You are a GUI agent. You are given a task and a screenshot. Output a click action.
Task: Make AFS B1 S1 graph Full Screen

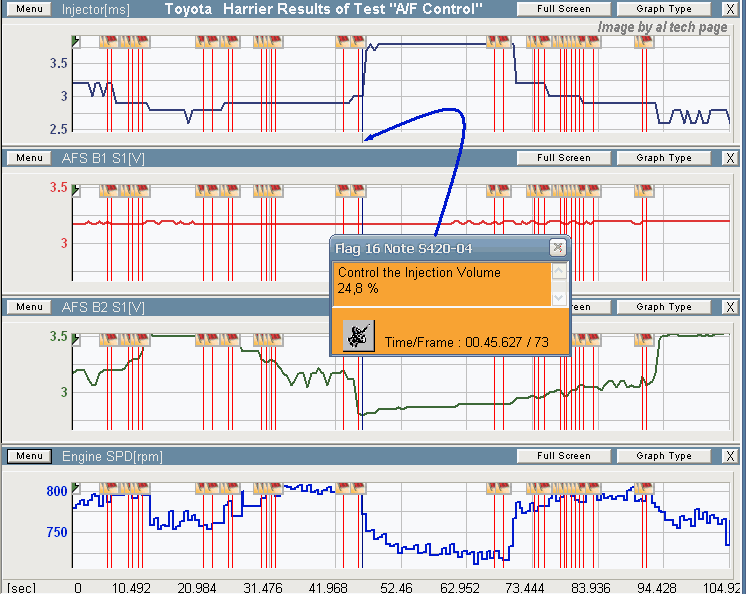564,158
